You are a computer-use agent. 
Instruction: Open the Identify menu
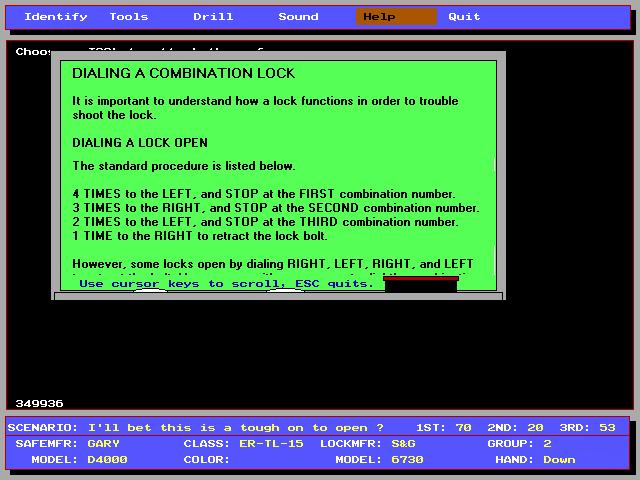click(x=56, y=17)
